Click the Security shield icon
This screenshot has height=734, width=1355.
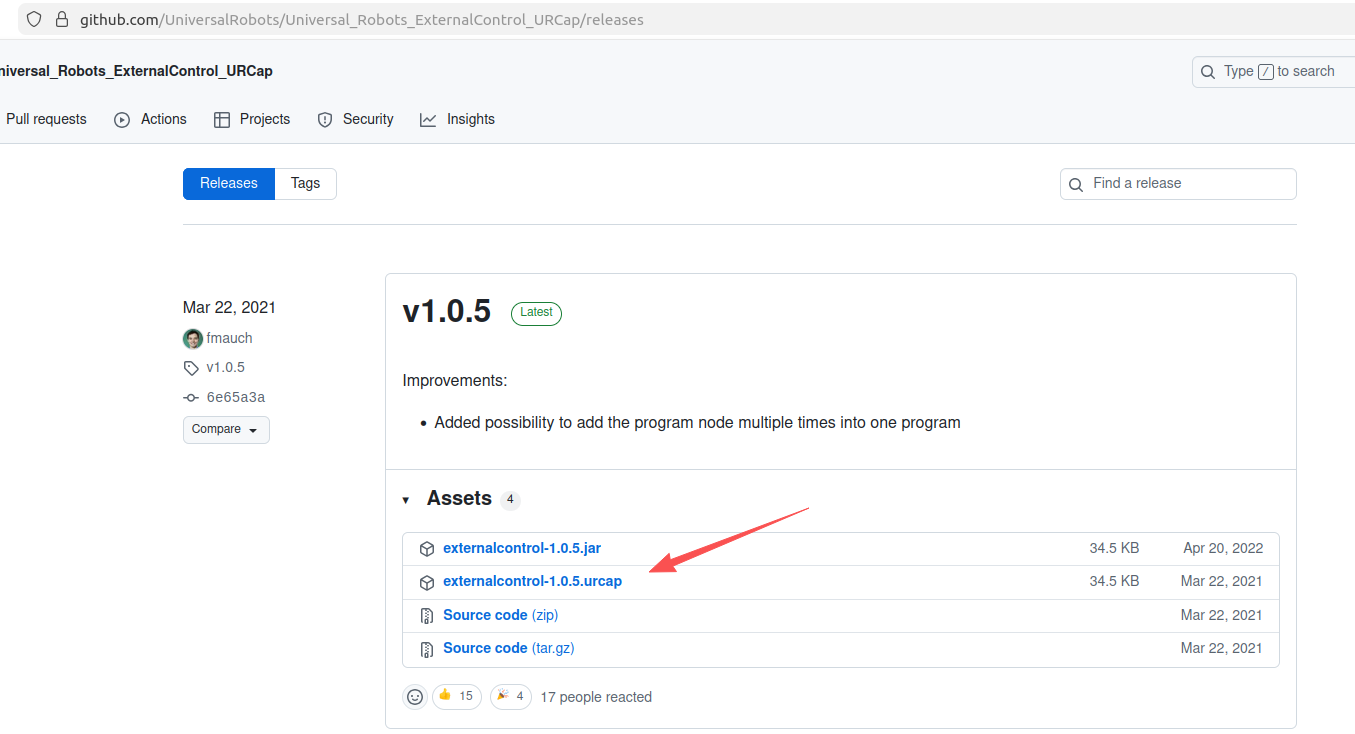[x=325, y=120]
